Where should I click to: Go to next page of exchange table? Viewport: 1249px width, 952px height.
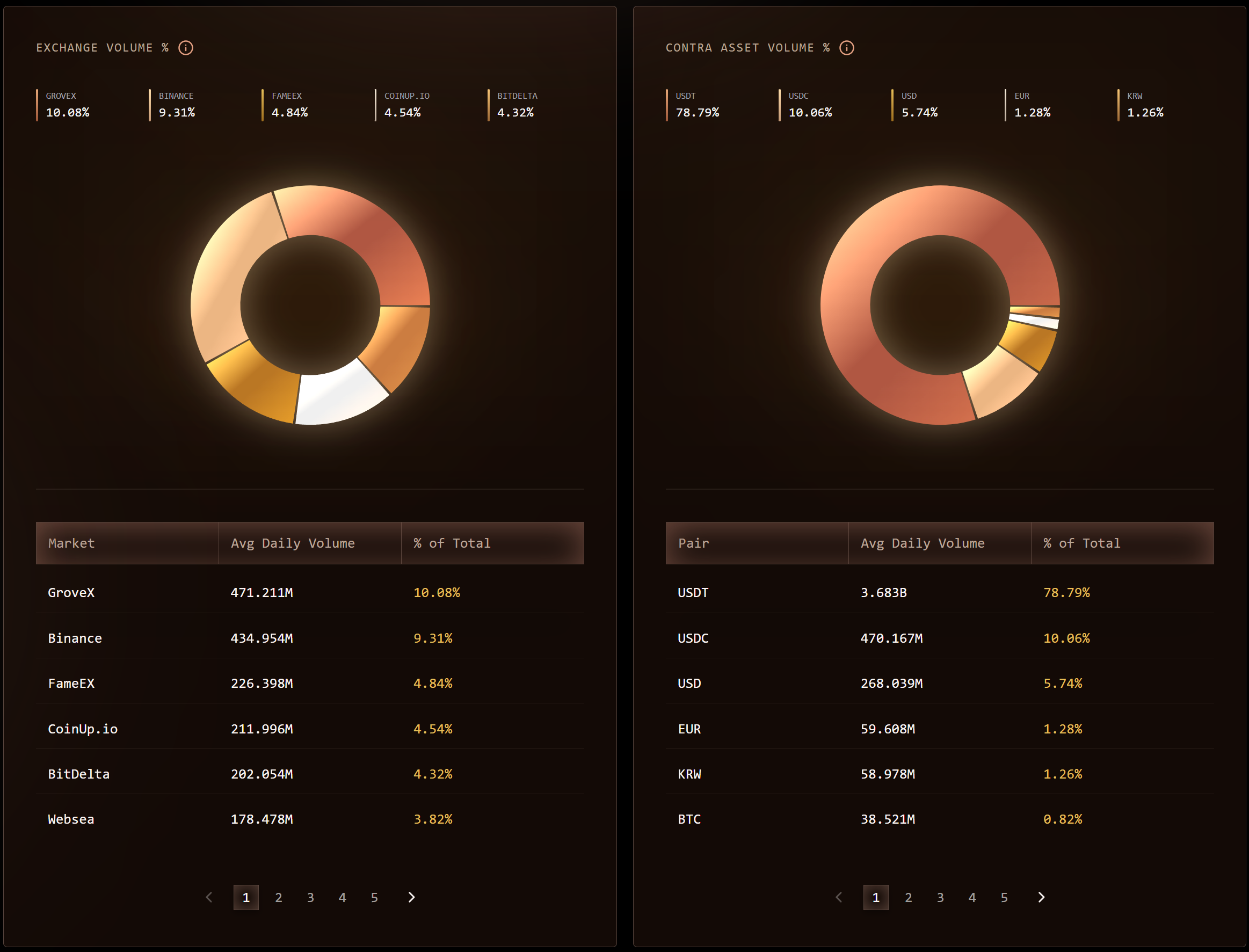[x=411, y=897]
